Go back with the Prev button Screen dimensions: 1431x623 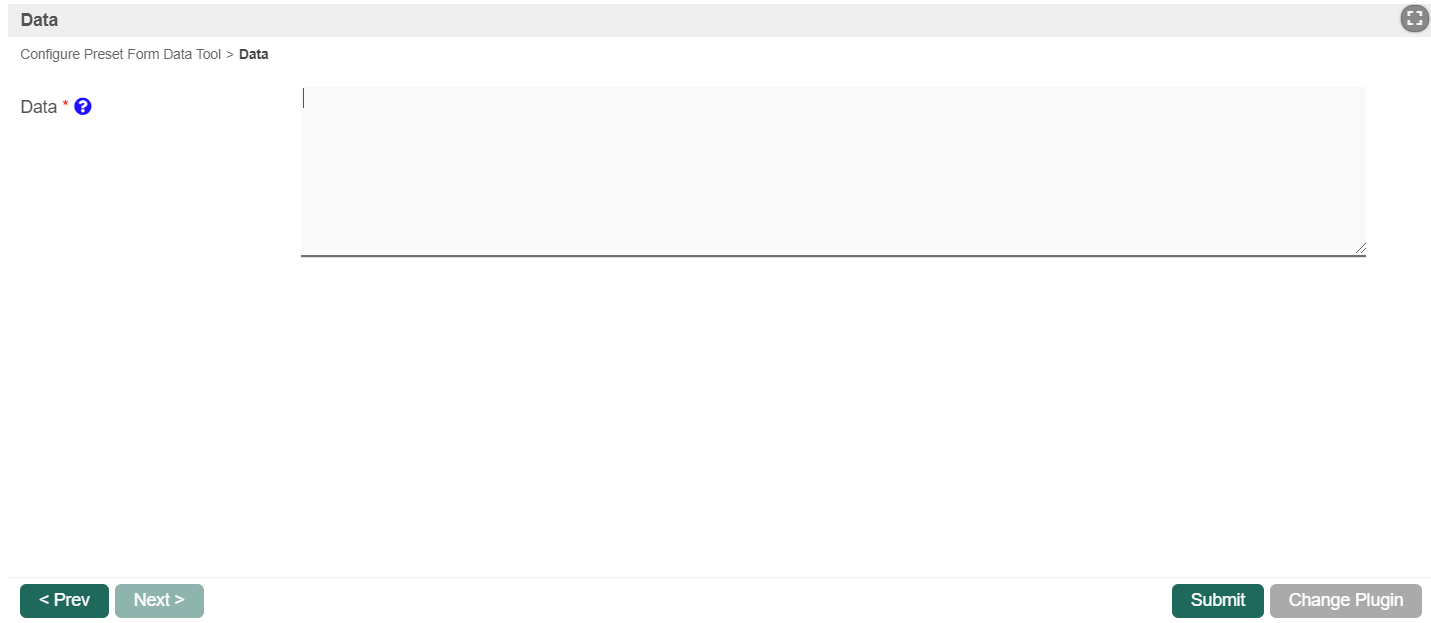(x=64, y=600)
